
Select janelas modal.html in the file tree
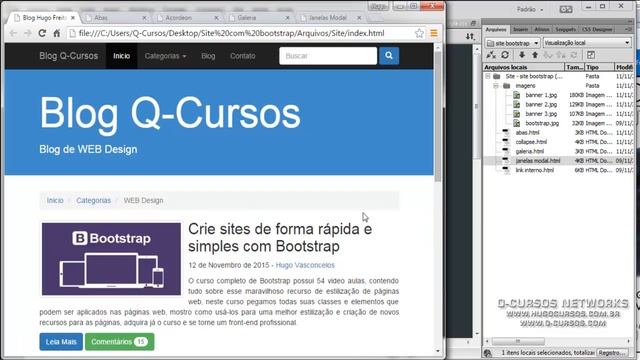[x=538, y=161]
